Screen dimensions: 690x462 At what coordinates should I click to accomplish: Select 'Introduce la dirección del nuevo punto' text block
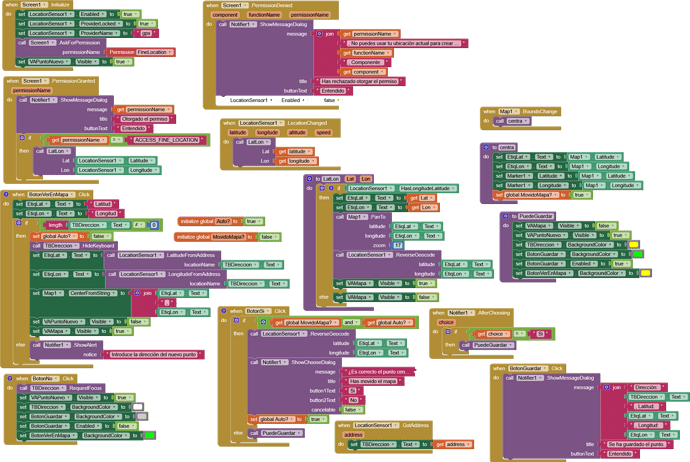[153, 354]
